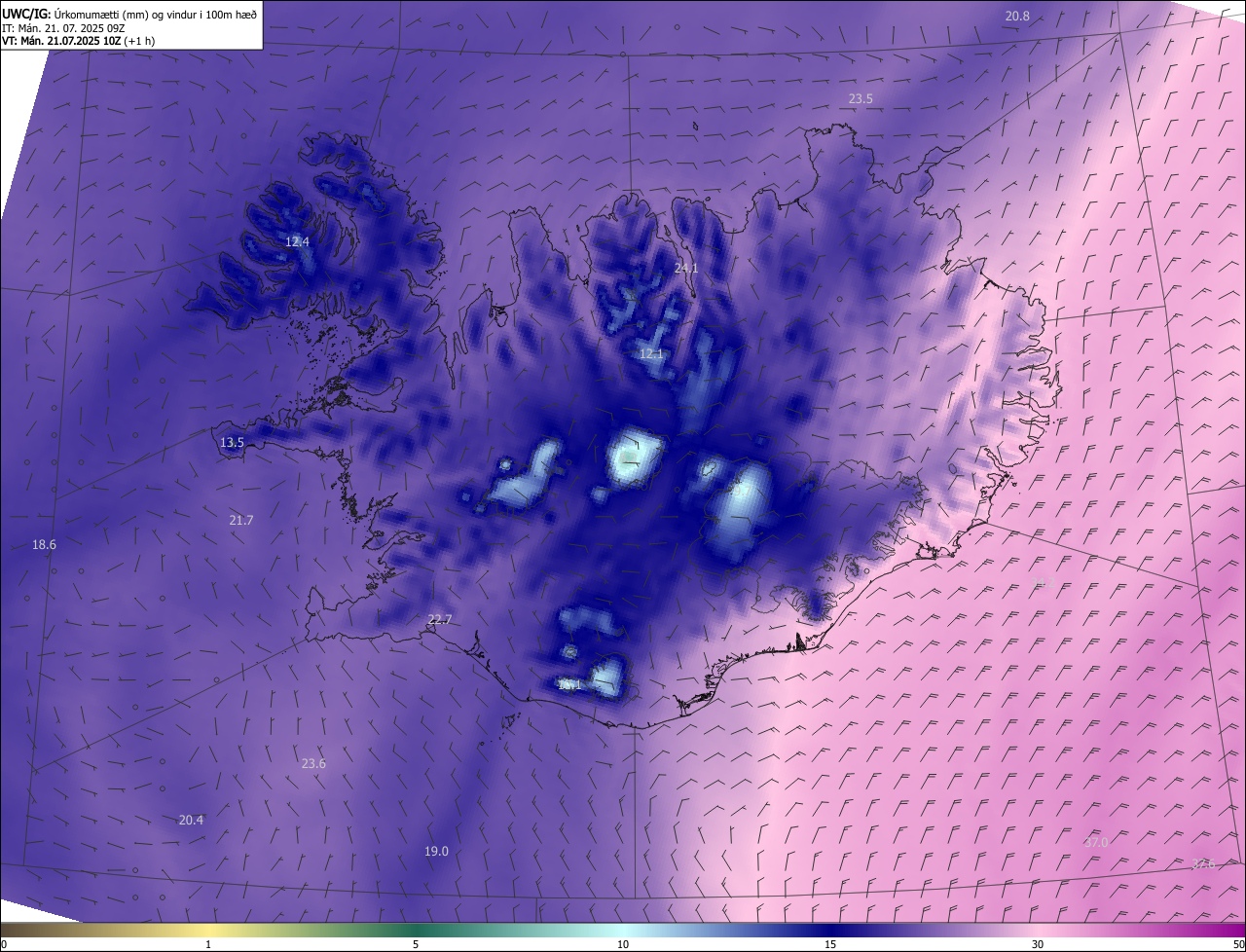Click the 23.5 value label
The height and width of the screenshot is (952, 1246).
coord(861,99)
